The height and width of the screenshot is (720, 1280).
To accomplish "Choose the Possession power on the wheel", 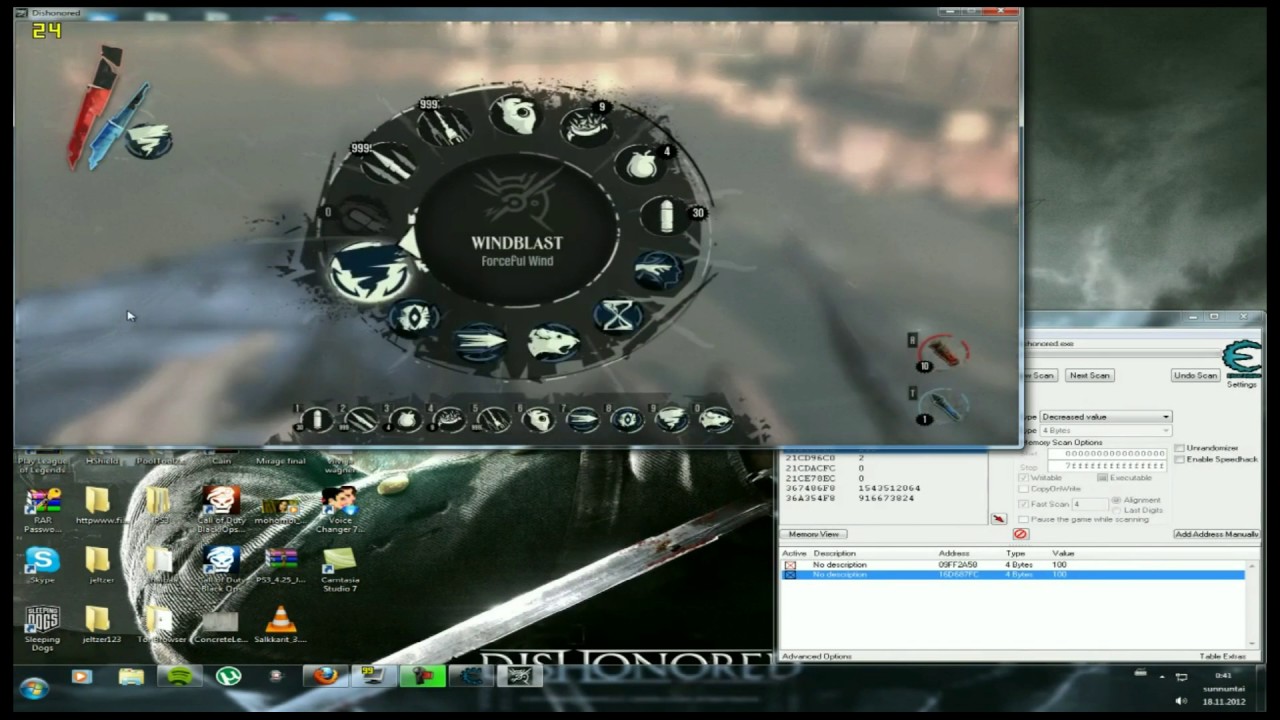I will click(x=657, y=268).
